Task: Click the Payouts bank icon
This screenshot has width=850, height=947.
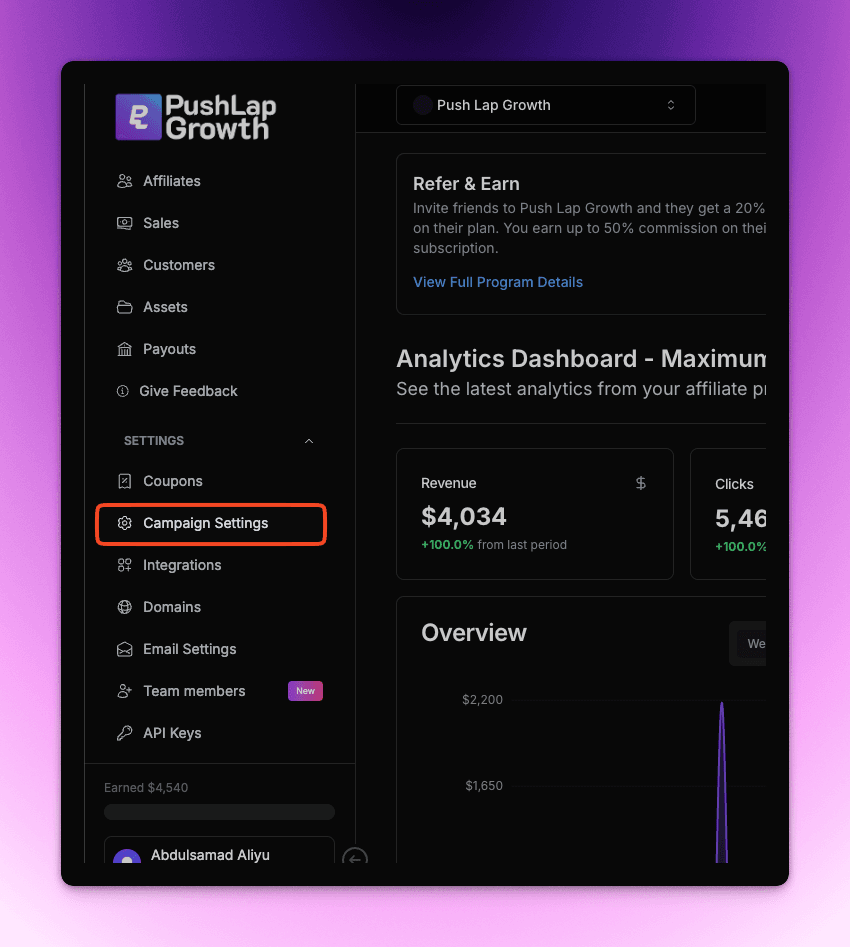Action: (x=124, y=349)
